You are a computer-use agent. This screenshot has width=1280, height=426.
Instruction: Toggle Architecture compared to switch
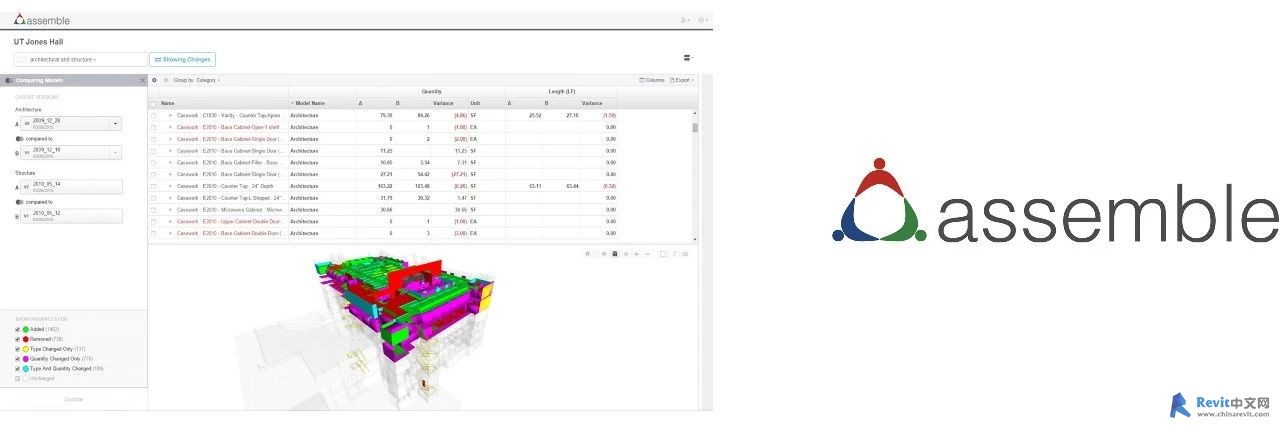(20, 139)
